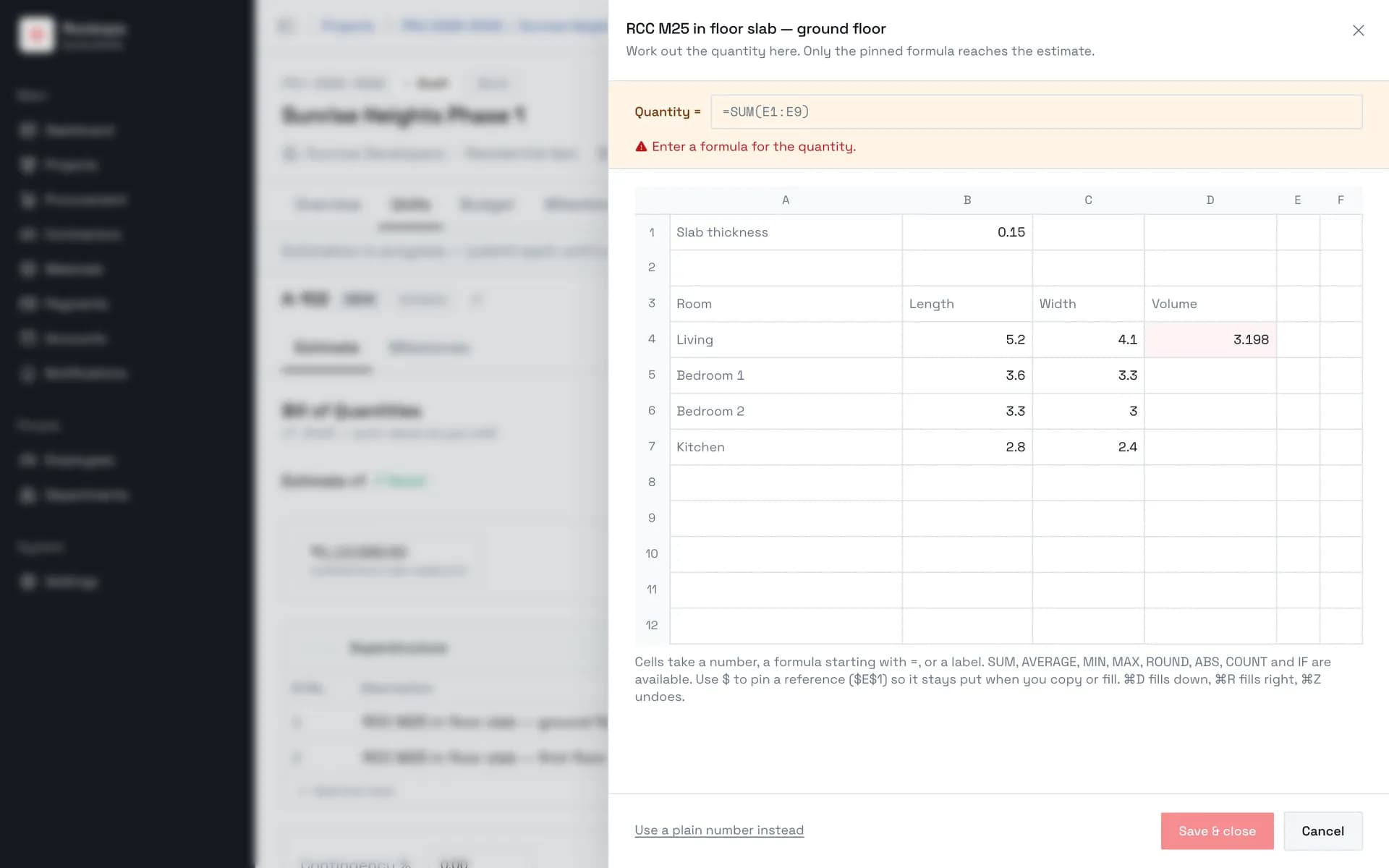
Task: Select the Volume header cell
Action: pos(1210,304)
